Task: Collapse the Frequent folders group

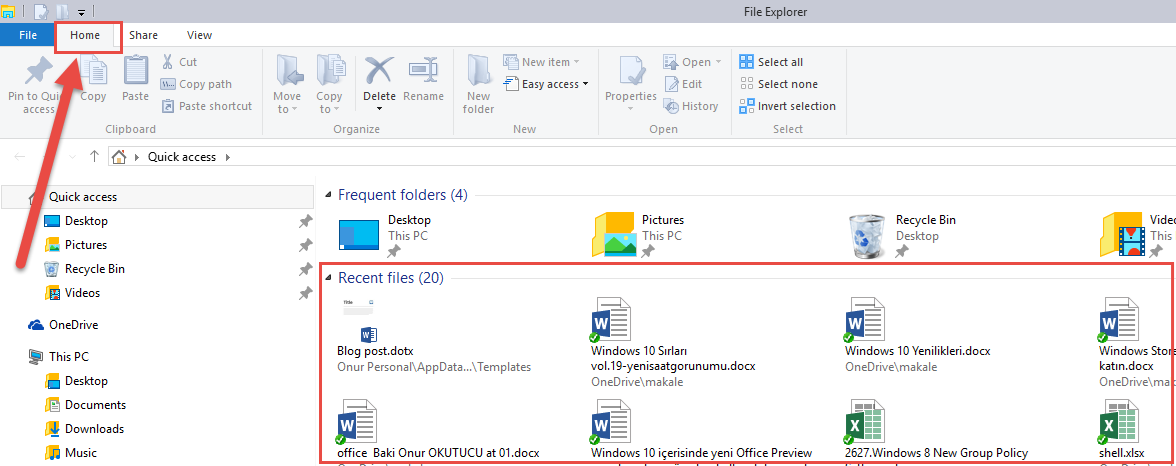Action: click(x=328, y=196)
